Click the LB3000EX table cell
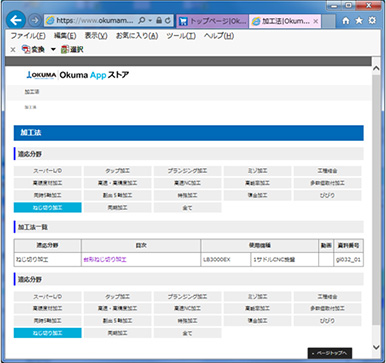386x363 pixels. (x=225, y=260)
